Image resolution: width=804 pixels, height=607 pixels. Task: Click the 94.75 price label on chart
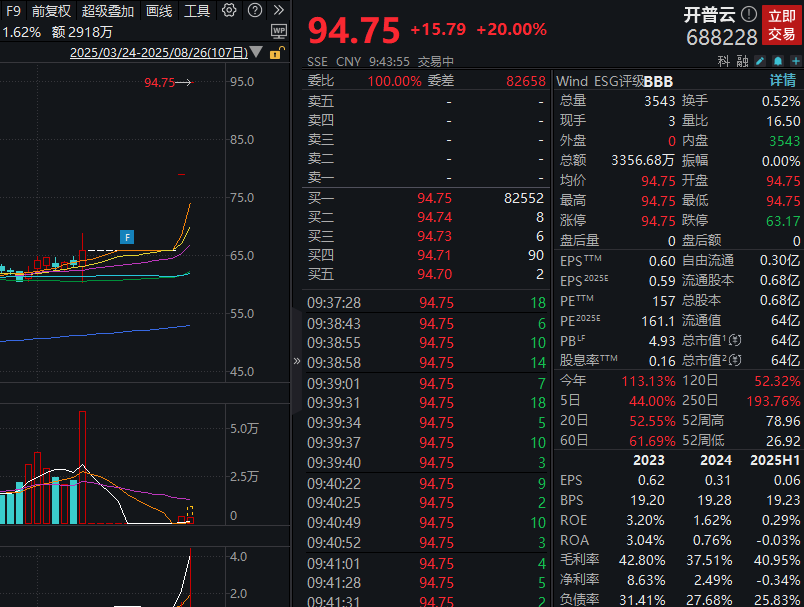[x=159, y=83]
